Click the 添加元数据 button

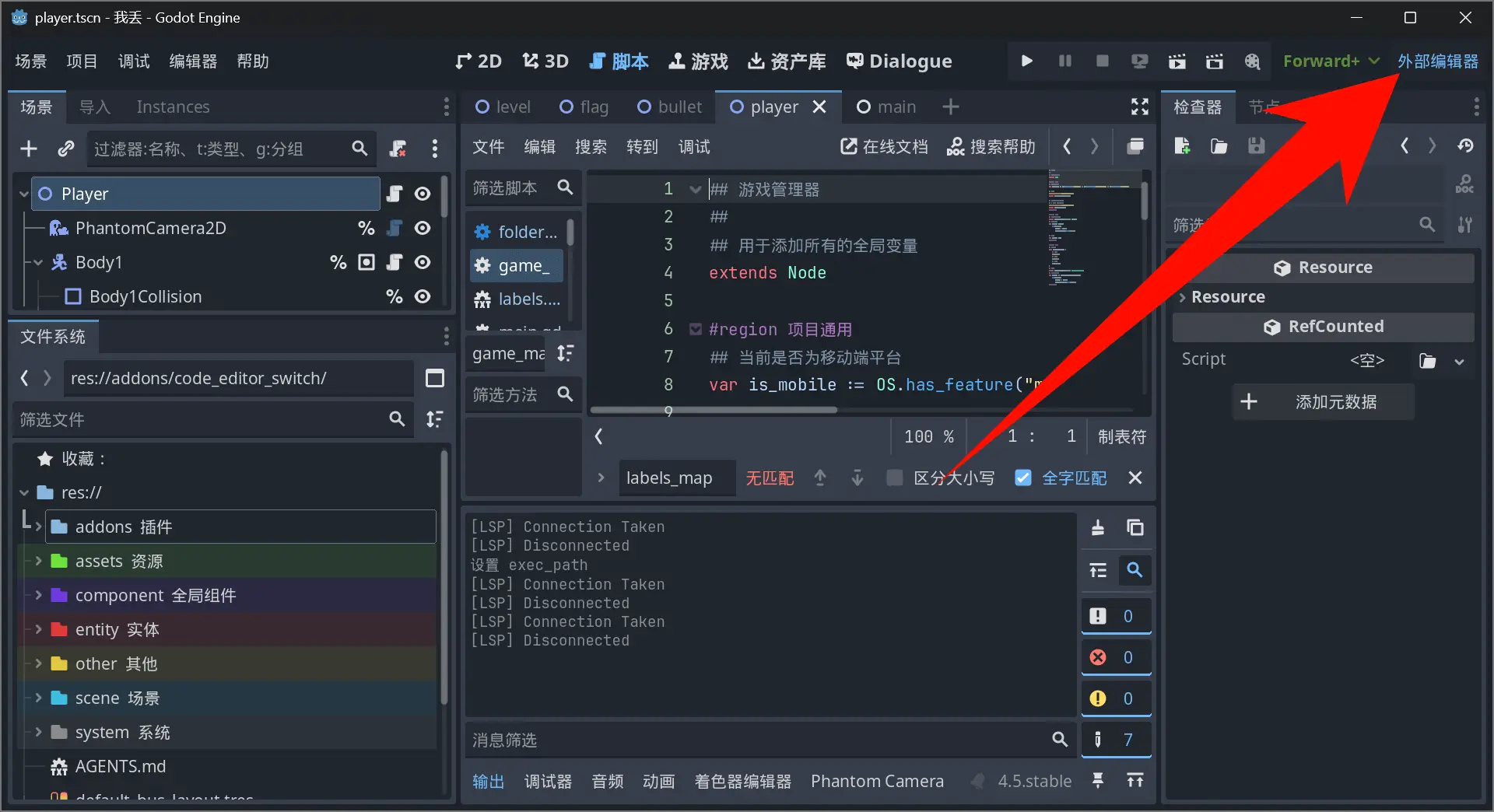pos(1323,401)
